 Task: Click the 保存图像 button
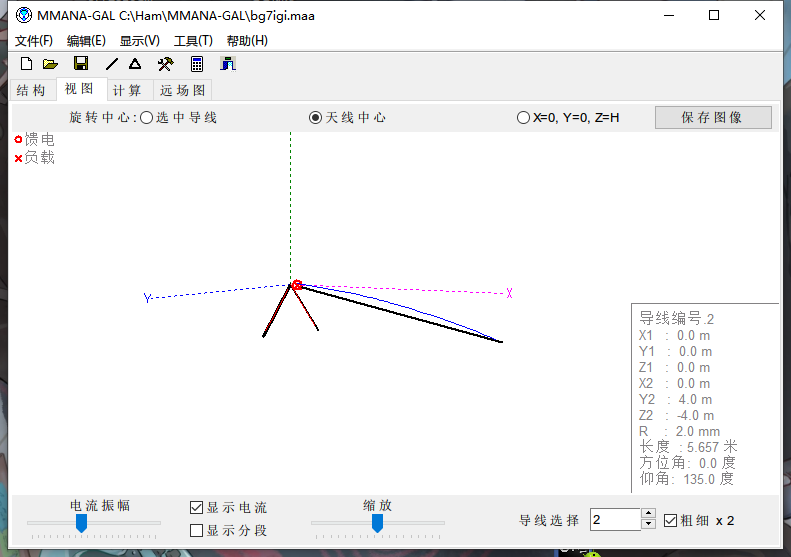(x=713, y=118)
